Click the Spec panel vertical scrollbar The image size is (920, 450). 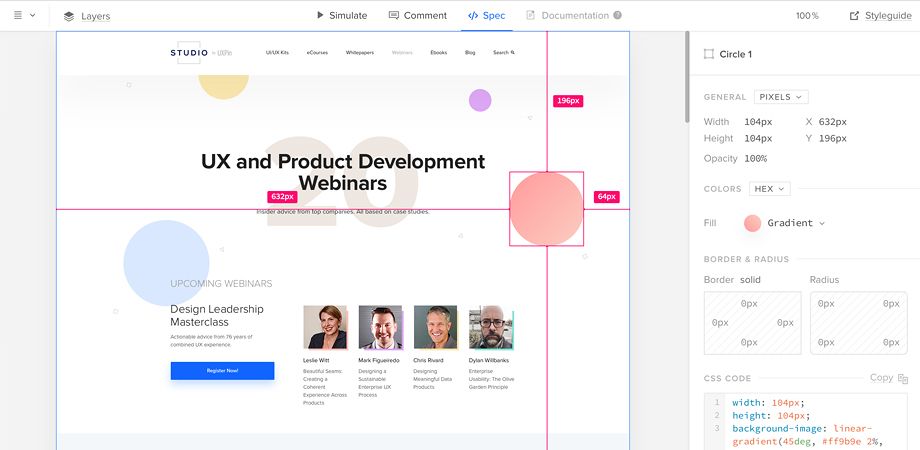[x=687, y=79]
